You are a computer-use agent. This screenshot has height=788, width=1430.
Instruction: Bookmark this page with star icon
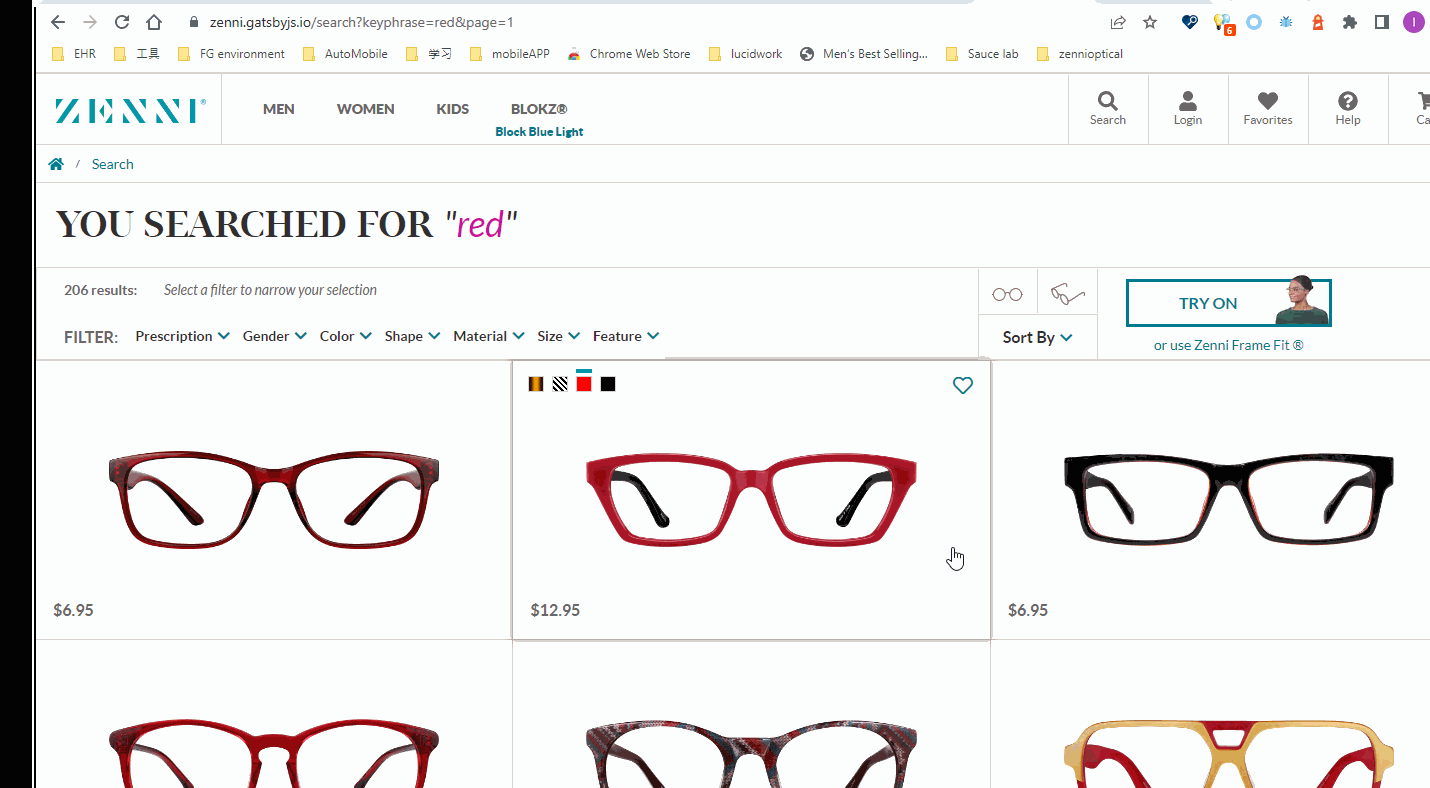coord(1150,22)
